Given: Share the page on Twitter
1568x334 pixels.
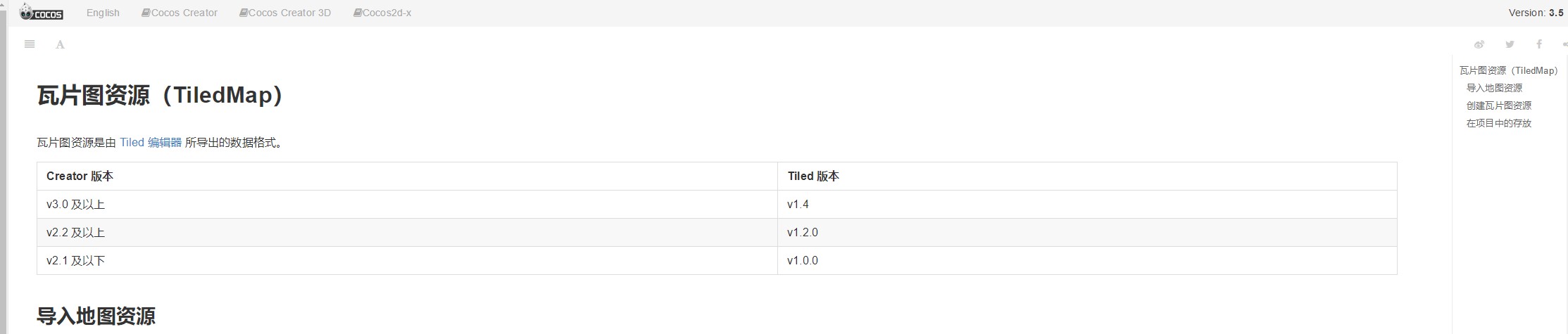Looking at the screenshot, I should [1510, 44].
